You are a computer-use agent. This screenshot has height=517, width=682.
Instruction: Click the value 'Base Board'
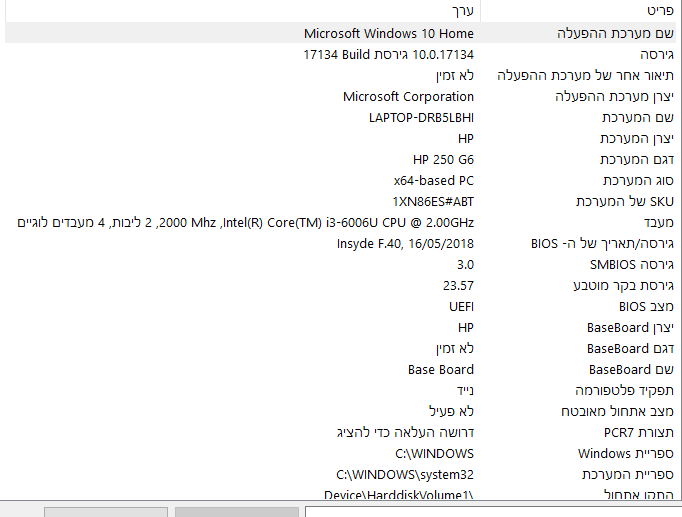[x=441, y=370]
